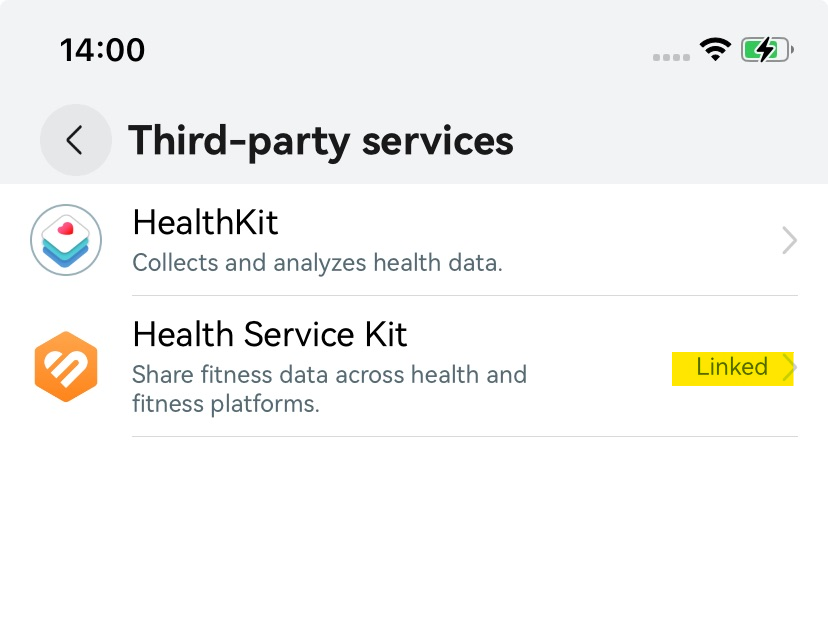This screenshot has width=828, height=620.
Task: Click "Collects and analyzes health data" description
Action: click(x=317, y=264)
